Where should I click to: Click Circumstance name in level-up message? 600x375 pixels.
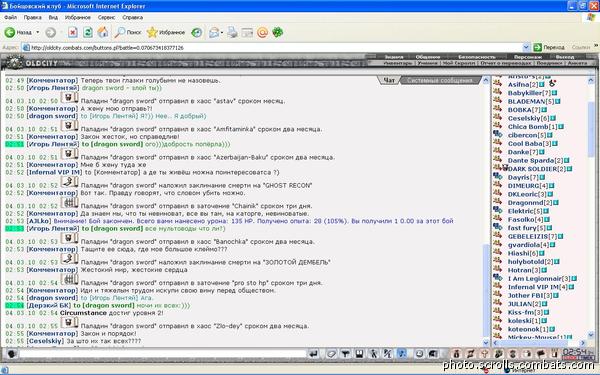pos(83,313)
